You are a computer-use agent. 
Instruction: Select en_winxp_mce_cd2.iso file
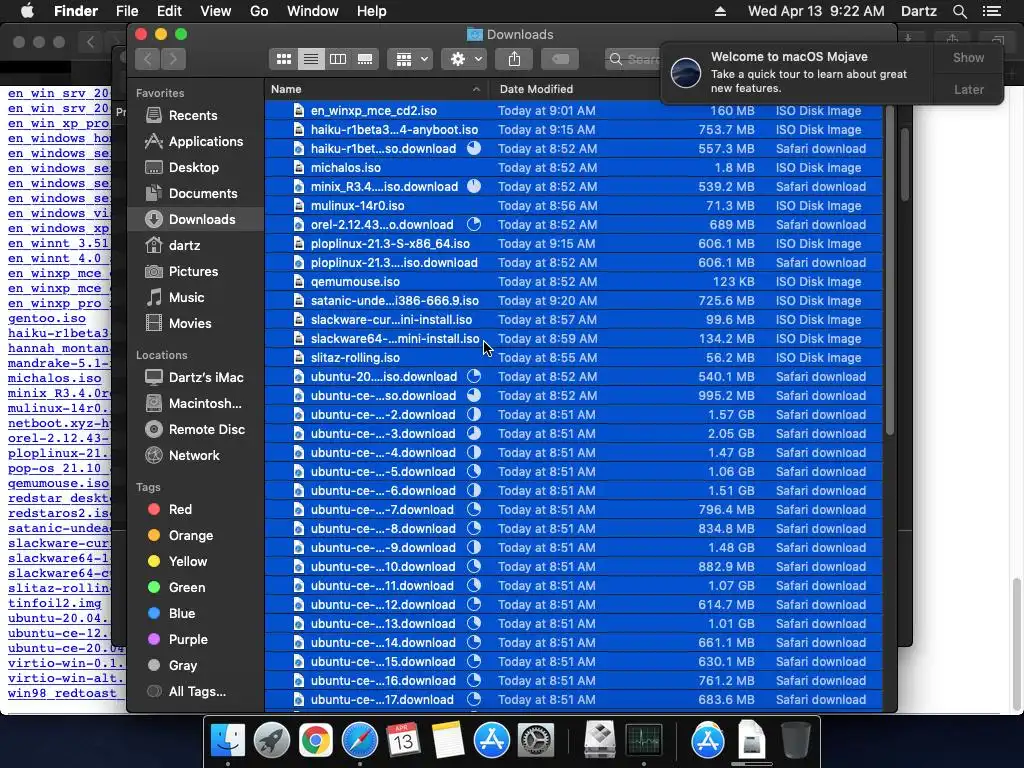[x=573, y=111]
